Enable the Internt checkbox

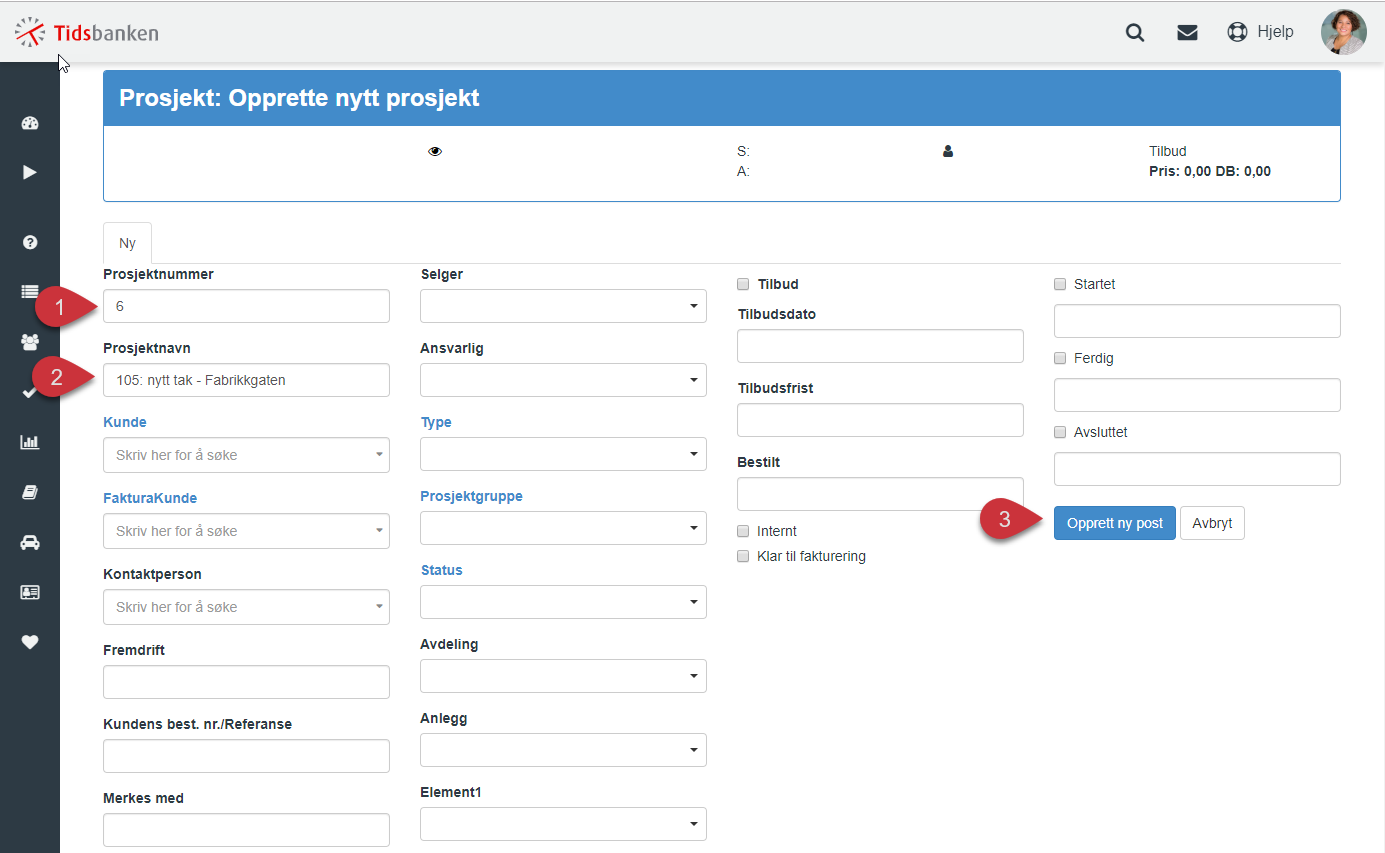point(743,531)
